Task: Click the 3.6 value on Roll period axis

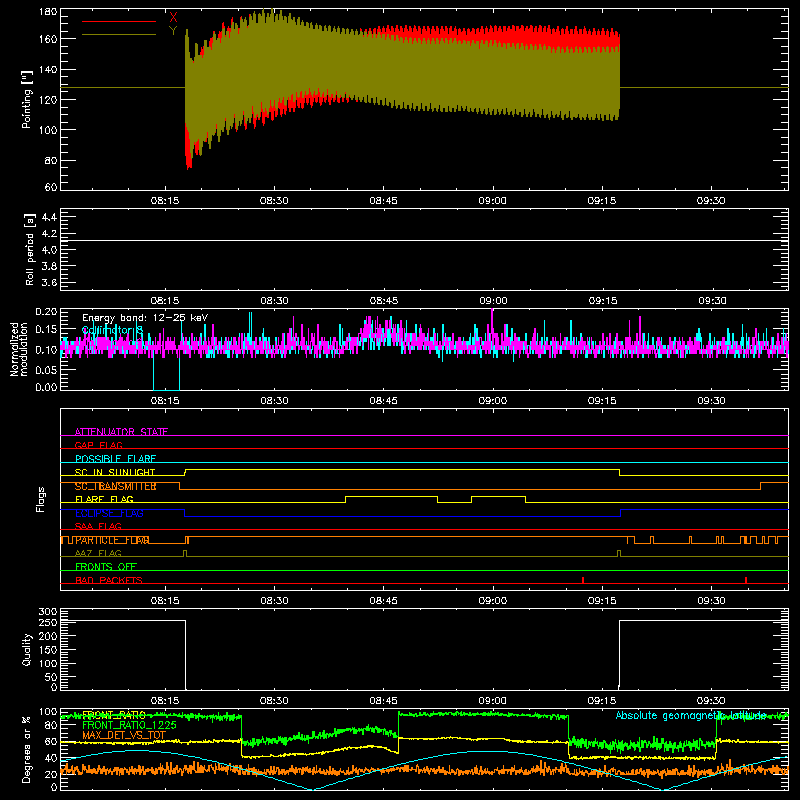Action: coord(48,282)
